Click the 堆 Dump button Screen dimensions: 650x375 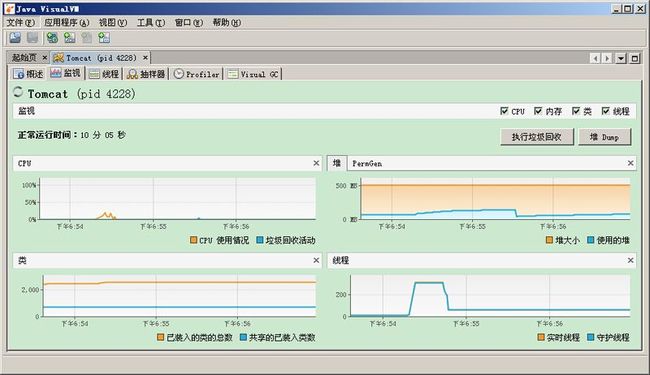pyautogui.click(x=605, y=137)
